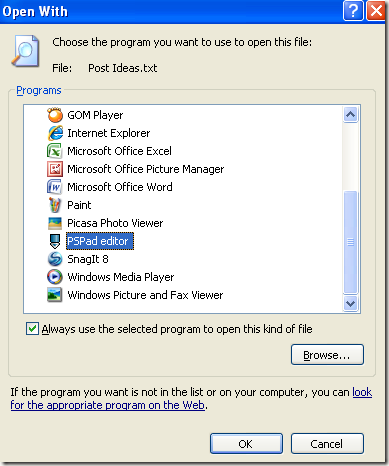Select the GOM Player icon

click(x=55, y=115)
